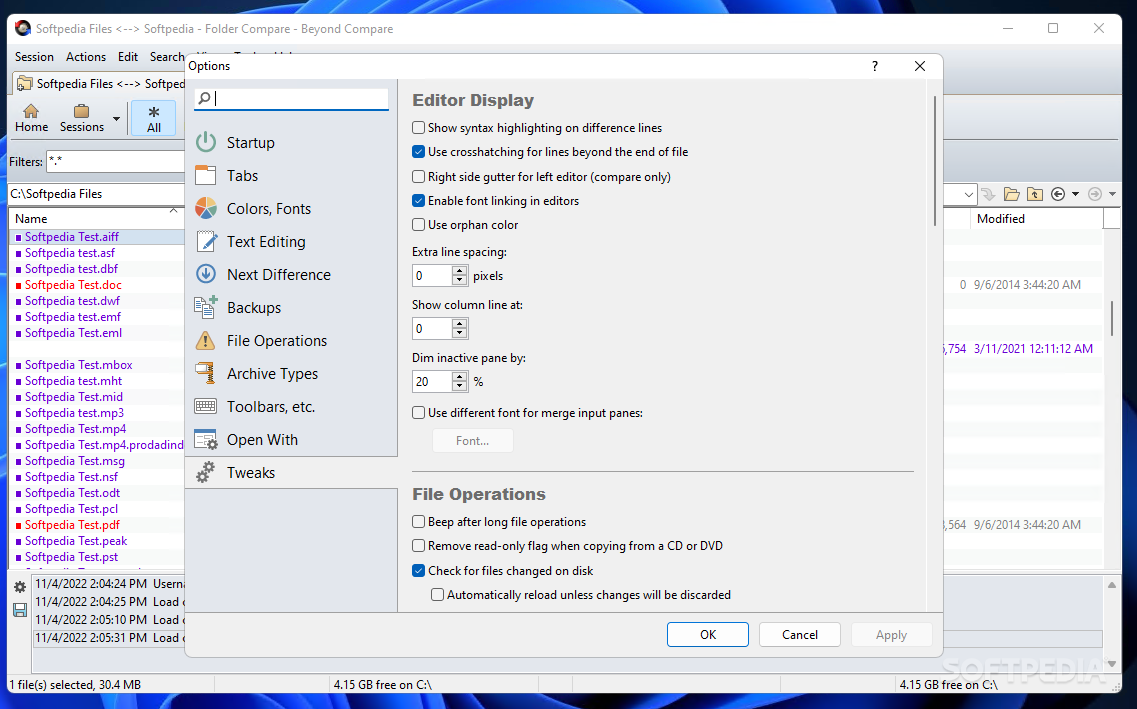Select Softpedia Test.pdf in file list
The image size is (1137, 709).
[73, 525]
